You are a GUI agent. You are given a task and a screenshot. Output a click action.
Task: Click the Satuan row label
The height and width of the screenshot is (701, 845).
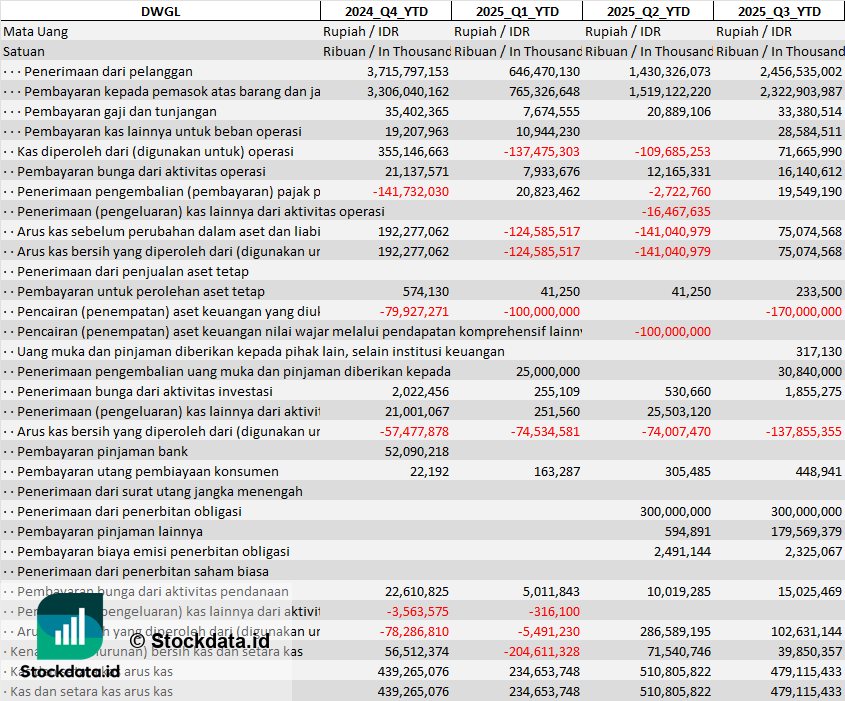[x=24, y=52]
